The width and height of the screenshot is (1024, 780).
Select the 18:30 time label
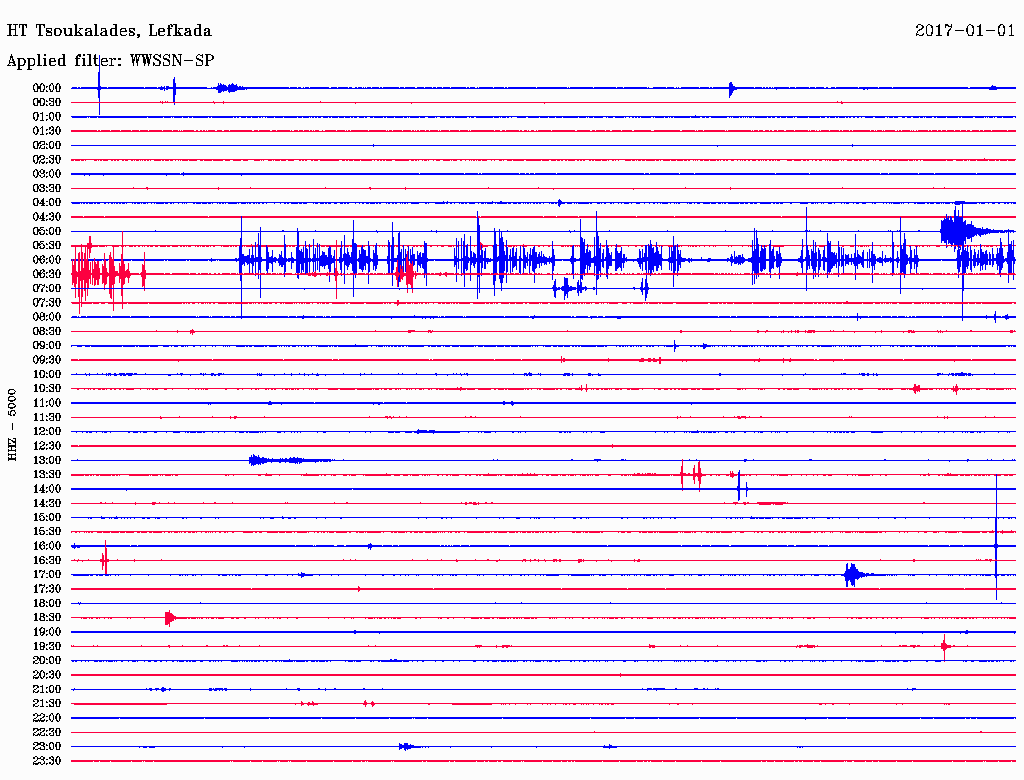point(46,618)
